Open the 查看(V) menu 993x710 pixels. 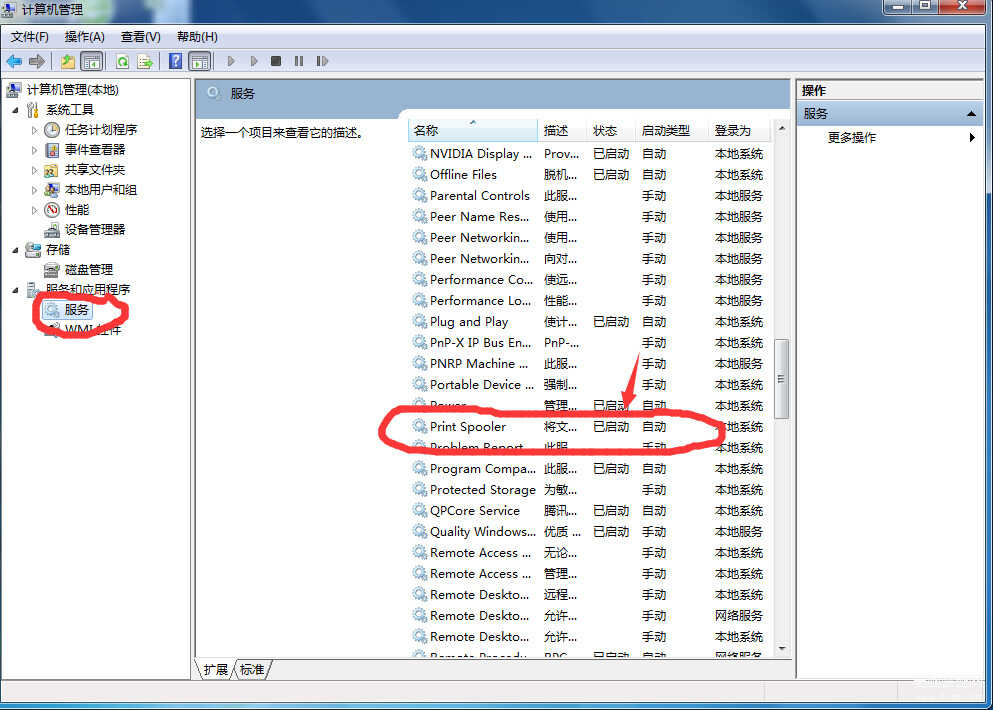(x=141, y=37)
